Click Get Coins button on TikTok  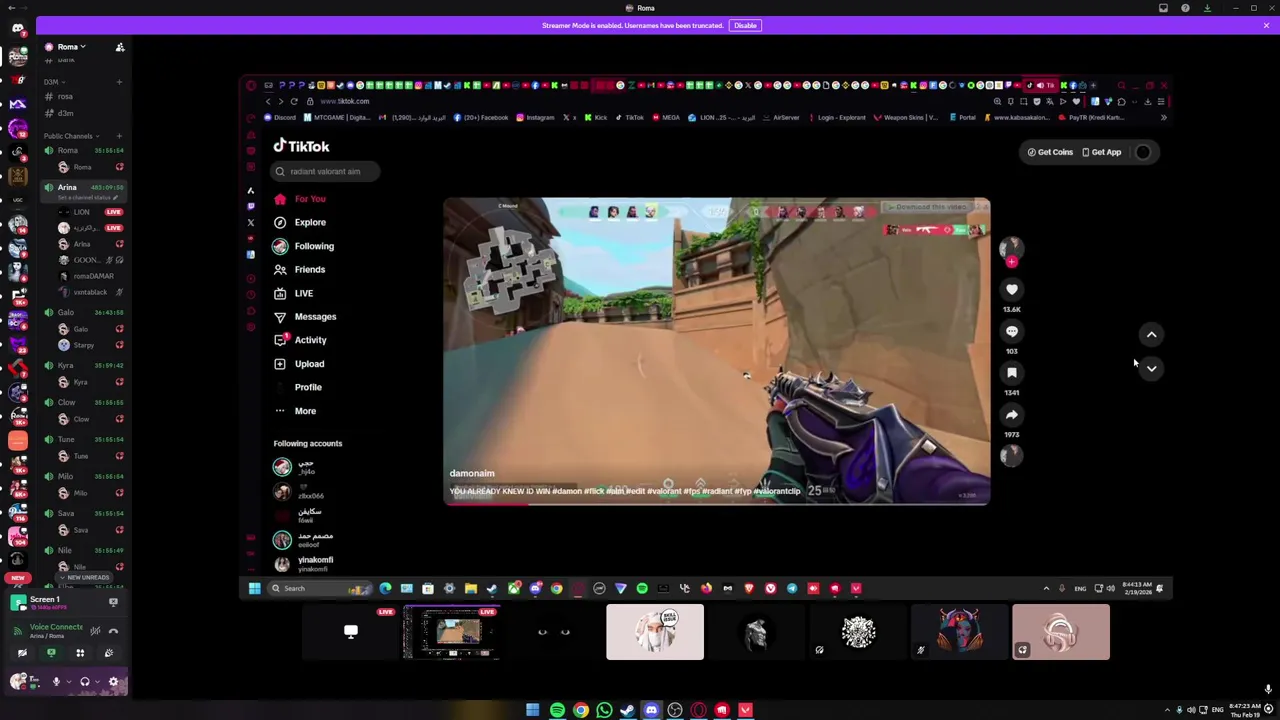point(1050,152)
